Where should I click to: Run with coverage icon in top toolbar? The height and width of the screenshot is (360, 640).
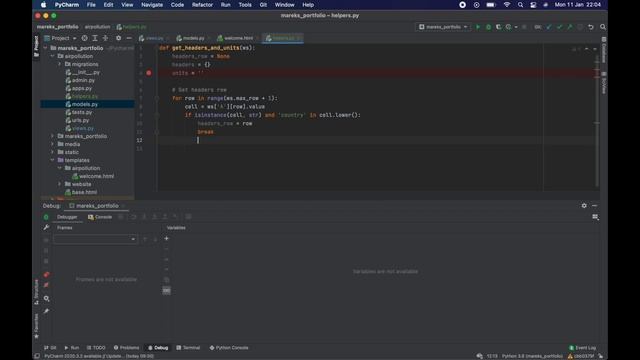pyautogui.click(x=498, y=27)
